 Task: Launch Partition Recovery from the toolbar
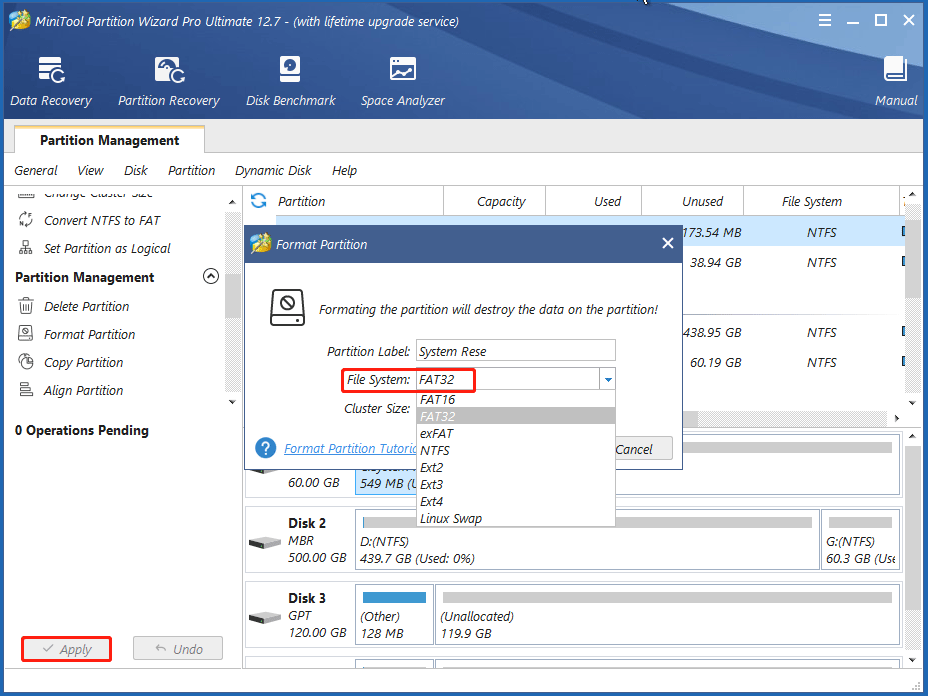click(167, 80)
